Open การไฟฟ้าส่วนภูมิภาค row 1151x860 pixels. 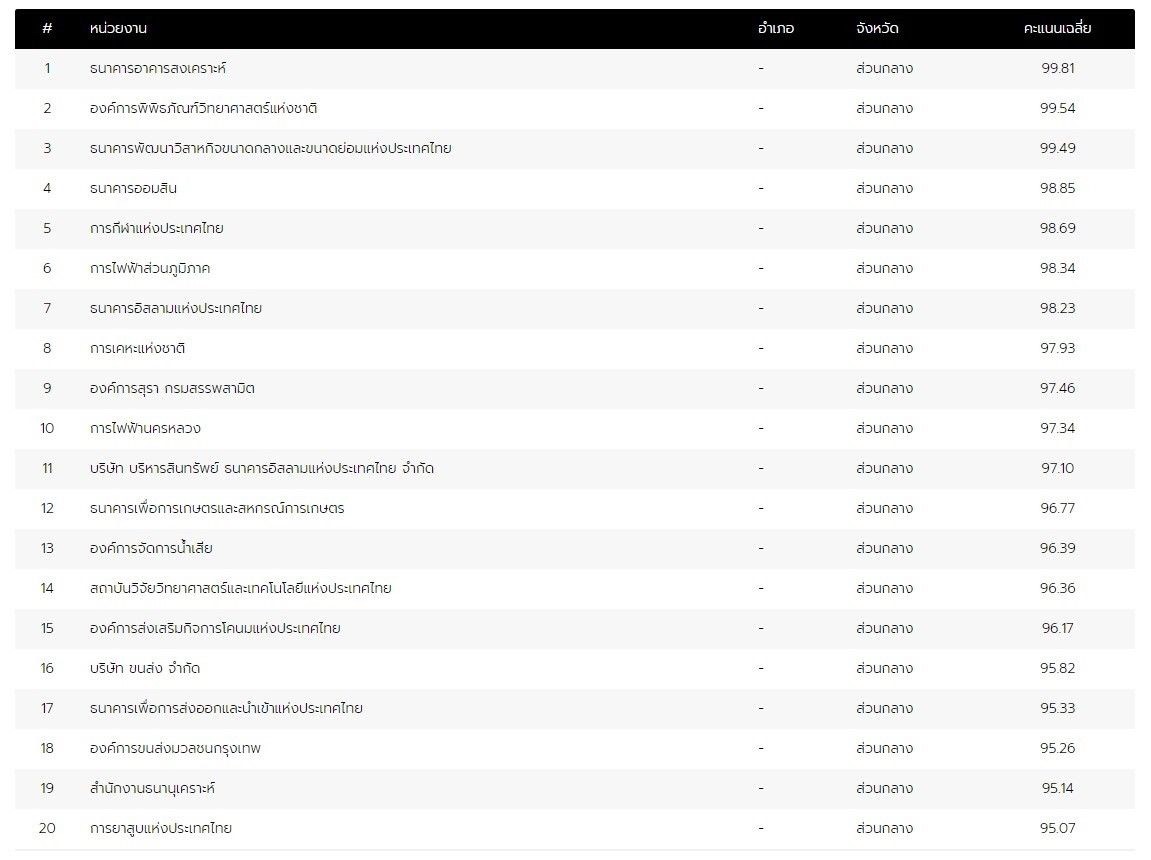149,269
